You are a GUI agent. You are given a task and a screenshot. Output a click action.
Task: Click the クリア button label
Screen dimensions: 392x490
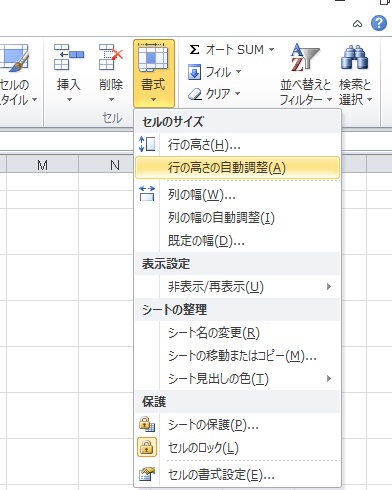click(218, 94)
